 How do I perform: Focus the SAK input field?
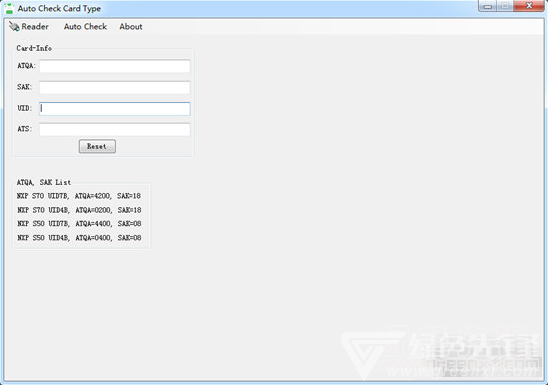(x=115, y=87)
